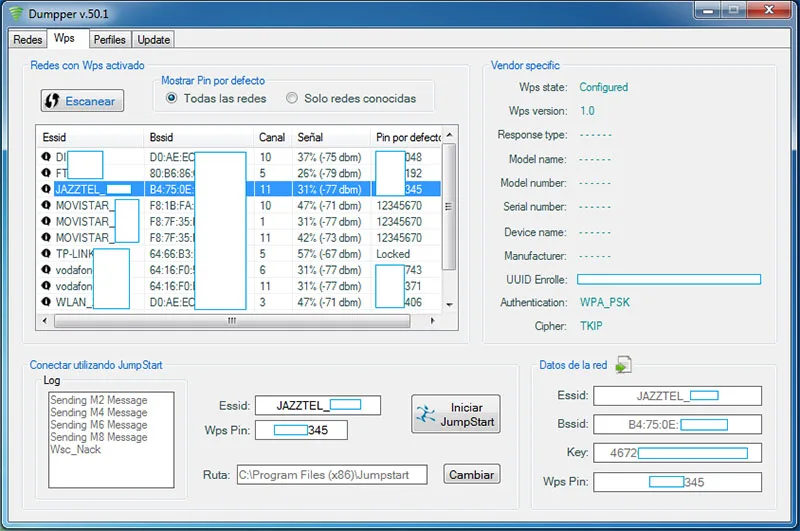Sort networks by the Canal column header

coord(272,137)
